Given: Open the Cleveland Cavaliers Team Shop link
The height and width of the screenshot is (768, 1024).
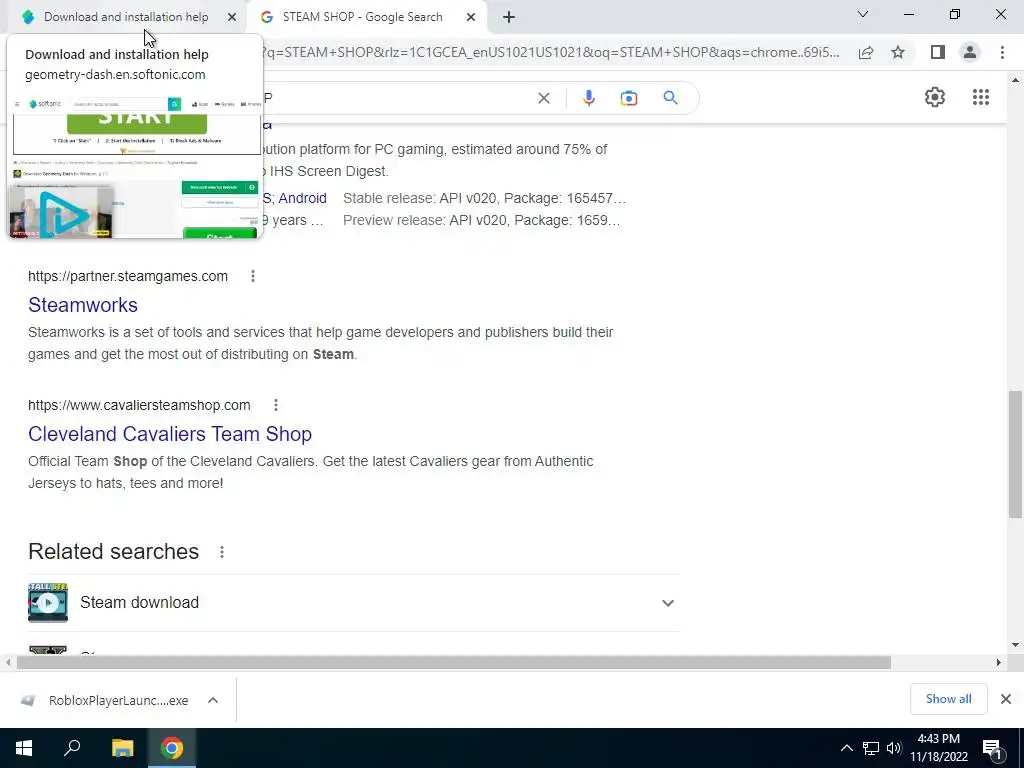Looking at the screenshot, I should pos(170,434).
